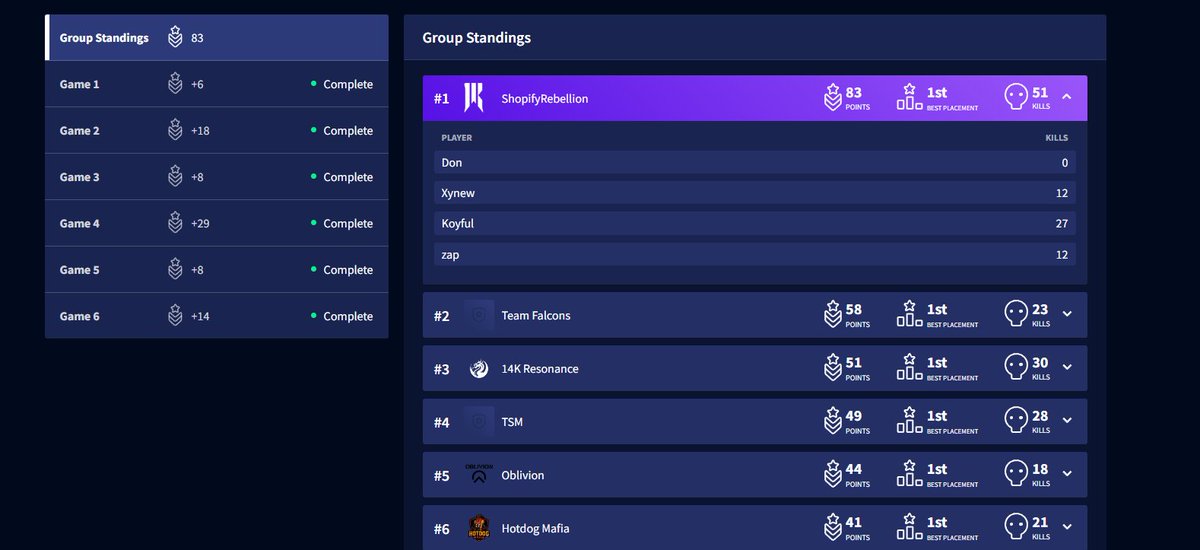Click the badge icon beside Game 2

(x=175, y=130)
